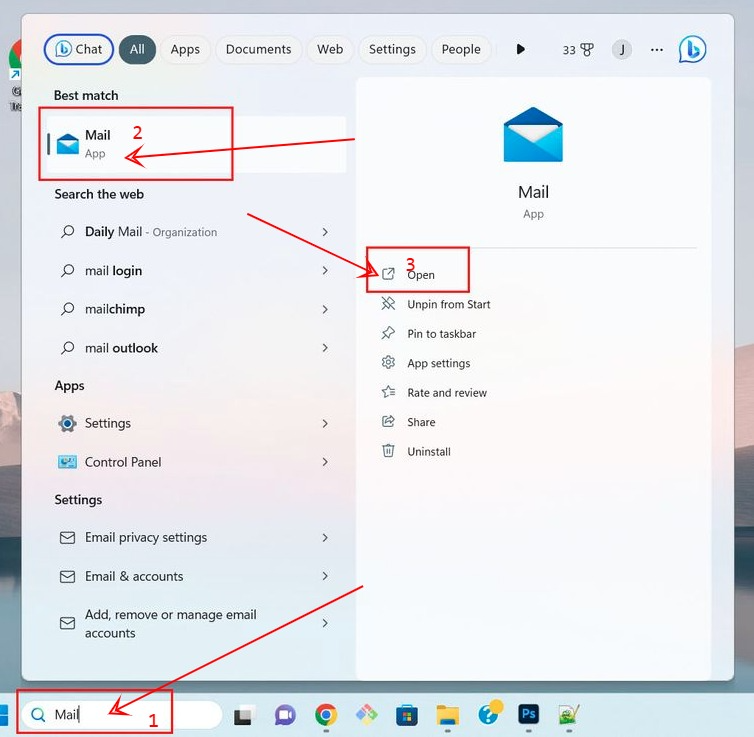Click the Windows Start button
The height and width of the screenshot is (737, 754).
pyautogui.click(x=4, y=715)
